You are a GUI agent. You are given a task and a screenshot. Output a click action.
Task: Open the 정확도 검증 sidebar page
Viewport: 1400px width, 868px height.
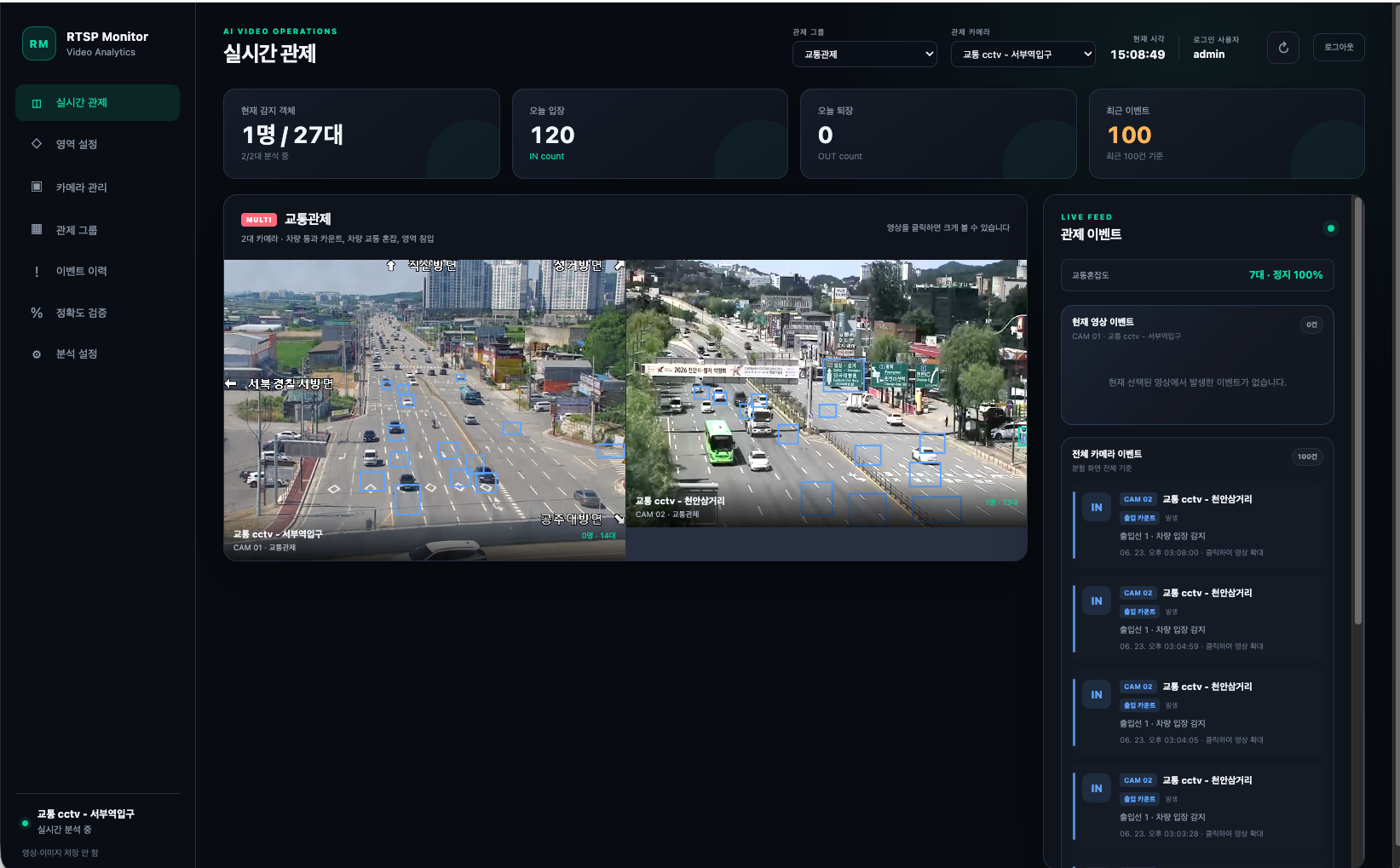pos(97,313)
